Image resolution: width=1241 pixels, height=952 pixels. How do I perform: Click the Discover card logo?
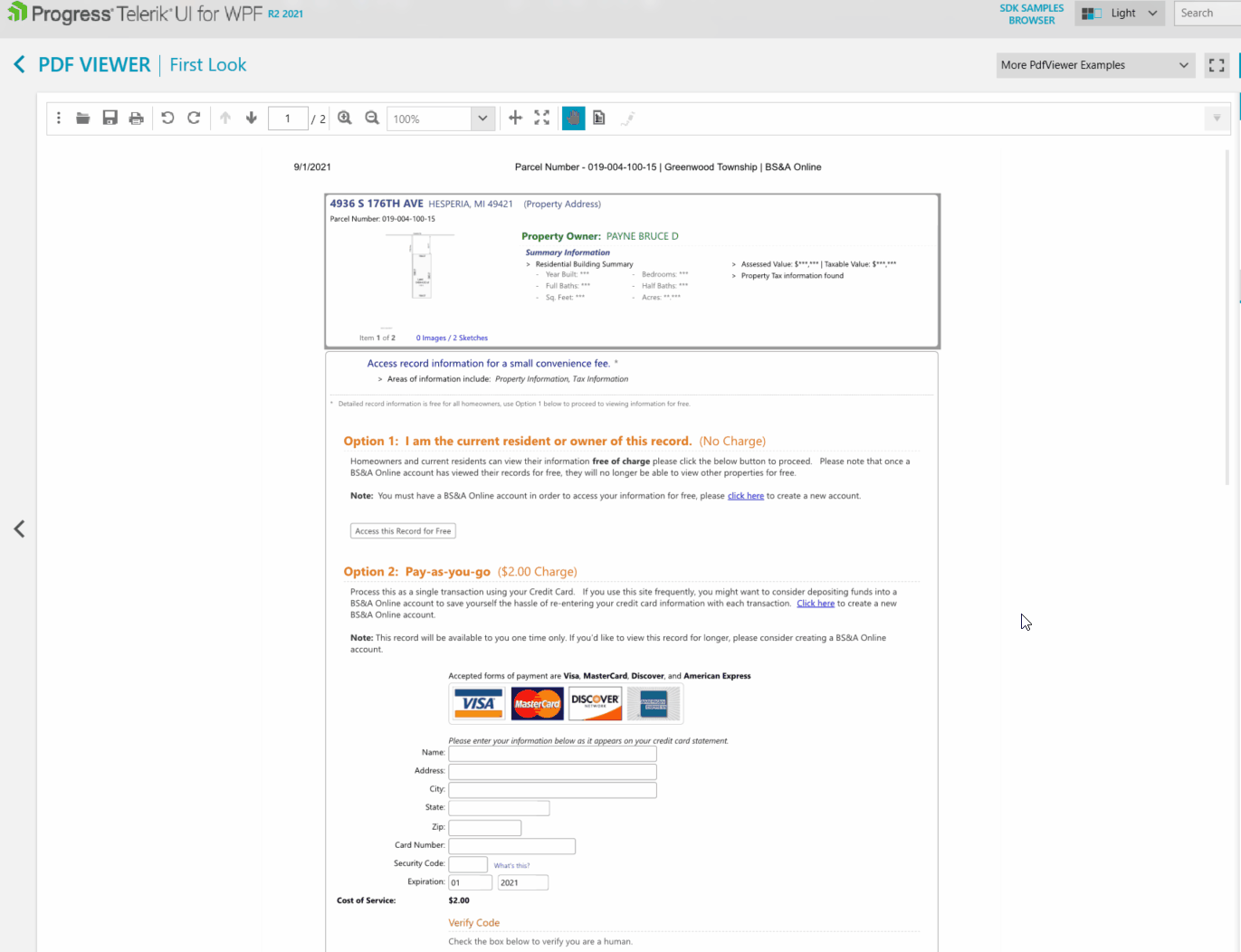(596, 703)
